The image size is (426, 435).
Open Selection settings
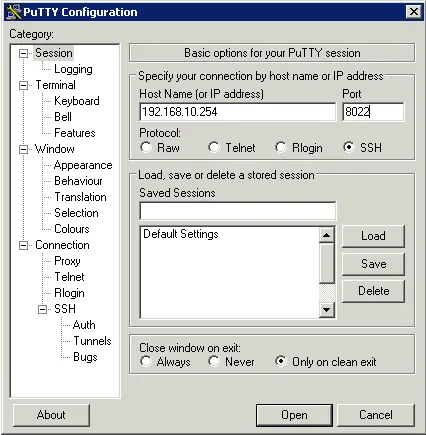pos(76,213)
